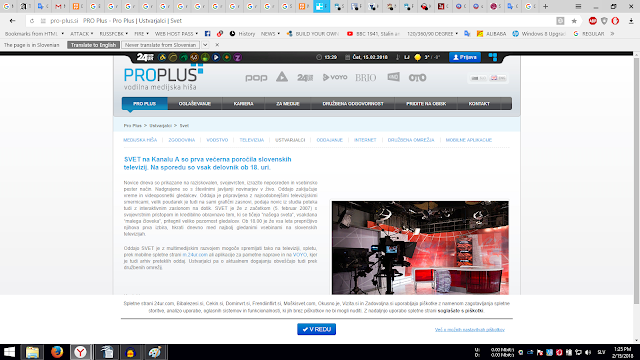Click the Translate to English button
This screenshot has width=640, height=360.
pyautogui.click(x=93, y=45)
